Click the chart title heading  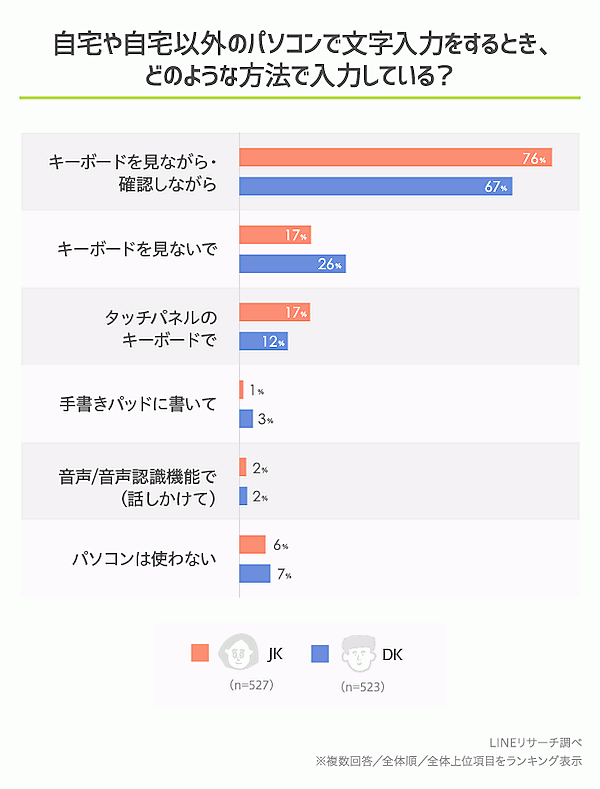coord(300,60)
